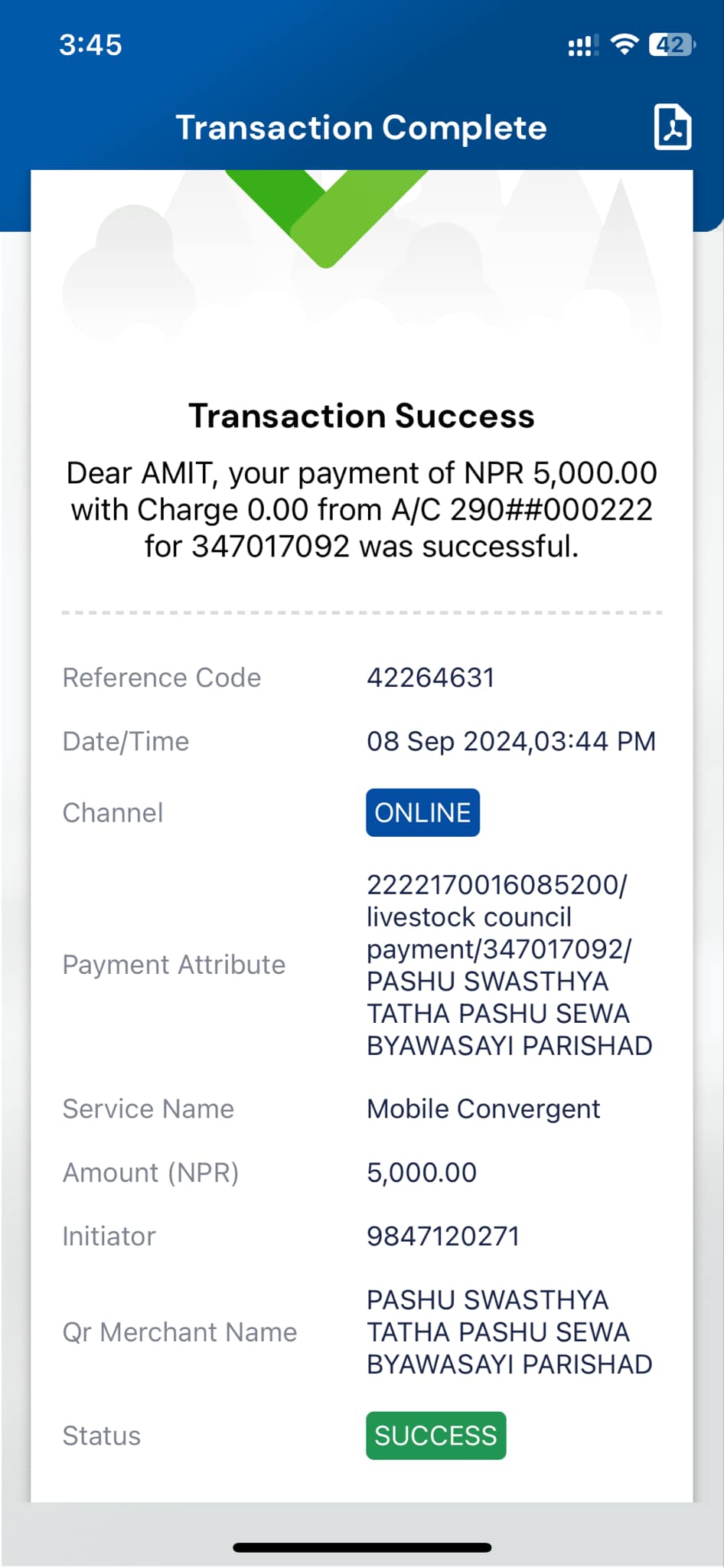Tap the Wi-Fi status icon
724x1568 pixels.
tap(625, 45)
